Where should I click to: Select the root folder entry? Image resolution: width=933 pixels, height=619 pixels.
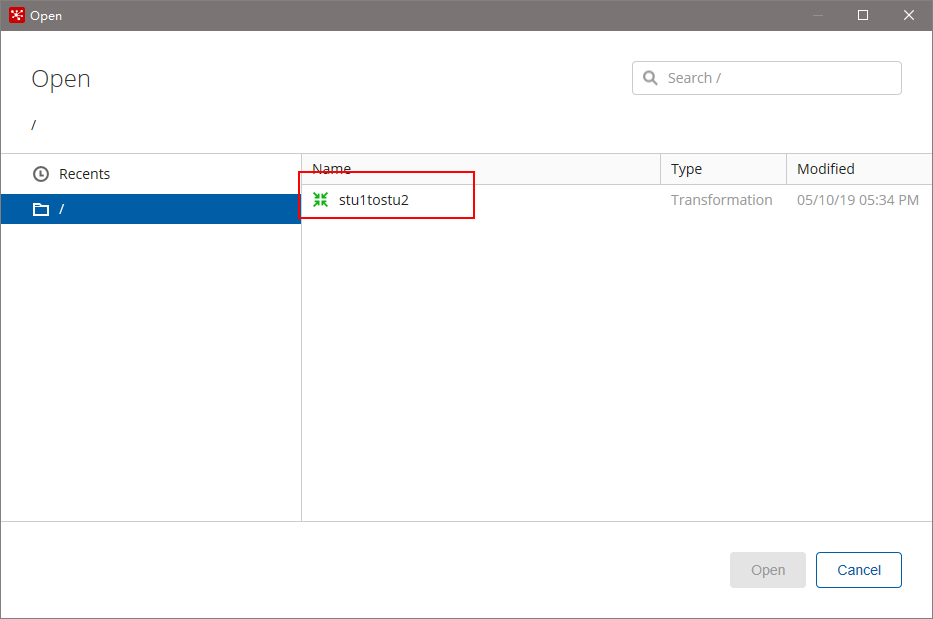tap(151, 209)
